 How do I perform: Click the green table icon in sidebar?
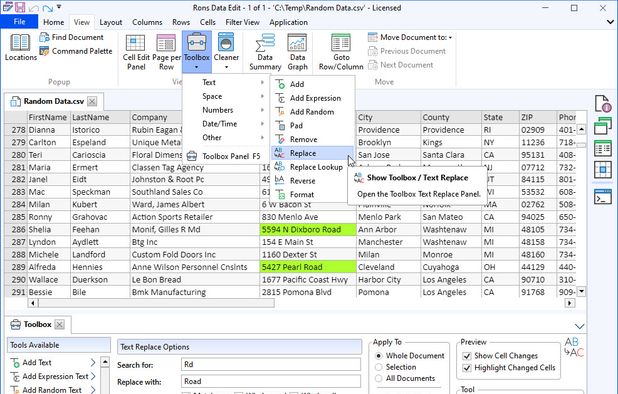pos(603,149)
